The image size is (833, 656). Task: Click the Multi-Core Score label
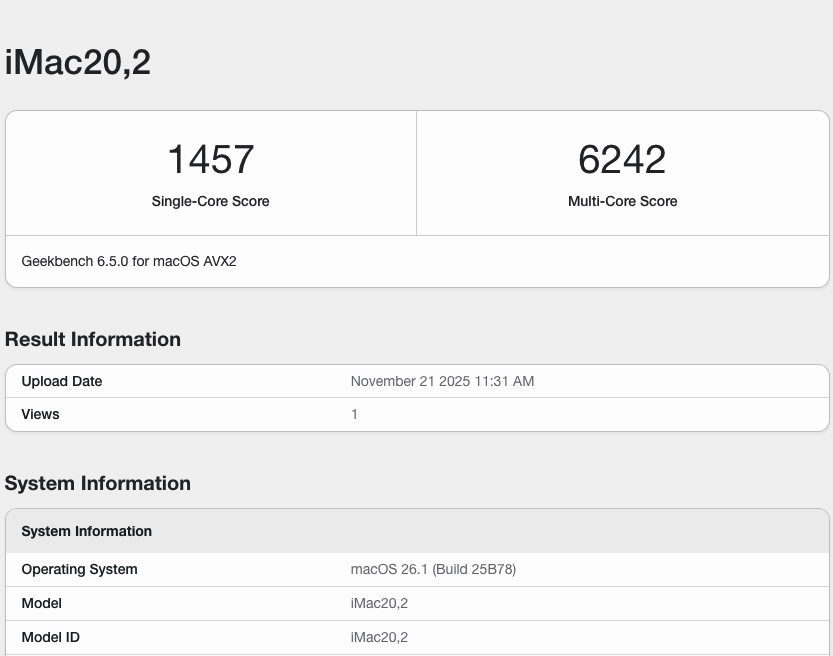[622, 201]
